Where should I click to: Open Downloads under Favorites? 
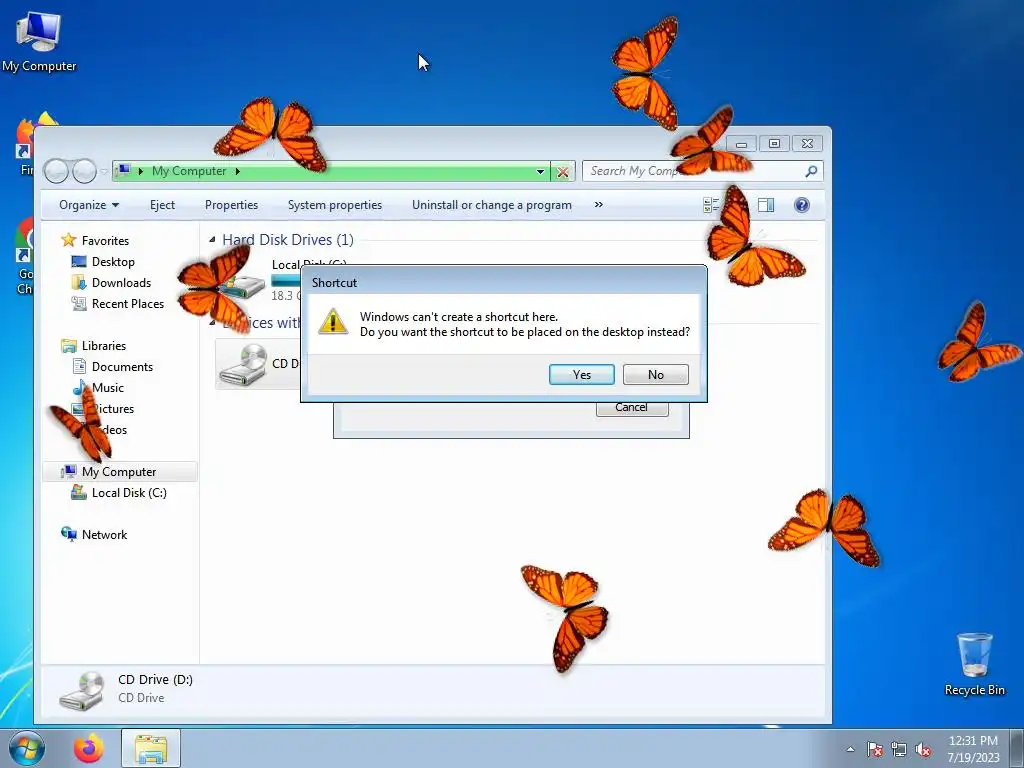pyautogui.click(x=121, y=283)
